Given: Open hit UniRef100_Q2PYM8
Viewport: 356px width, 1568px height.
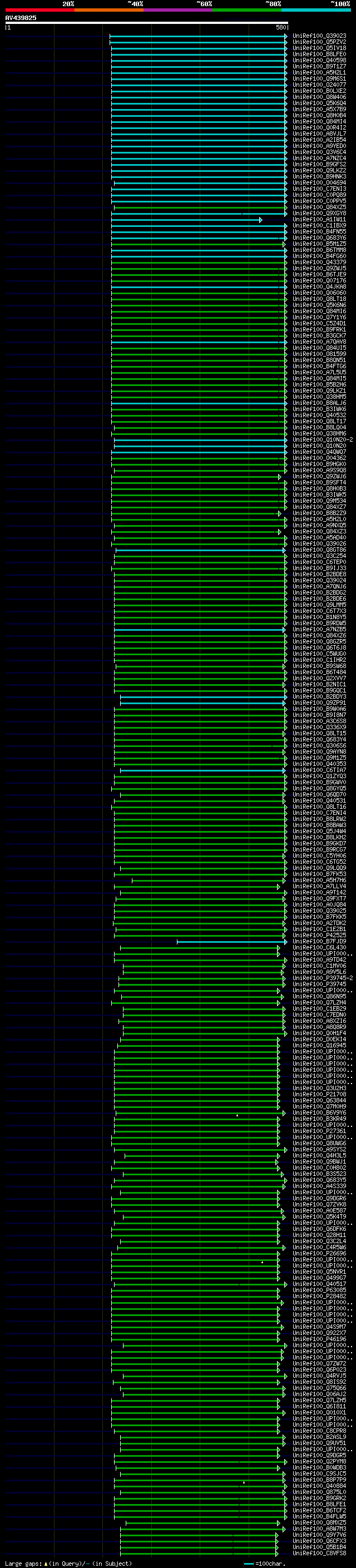Looking at the screenshot, I should (319, 1461).
